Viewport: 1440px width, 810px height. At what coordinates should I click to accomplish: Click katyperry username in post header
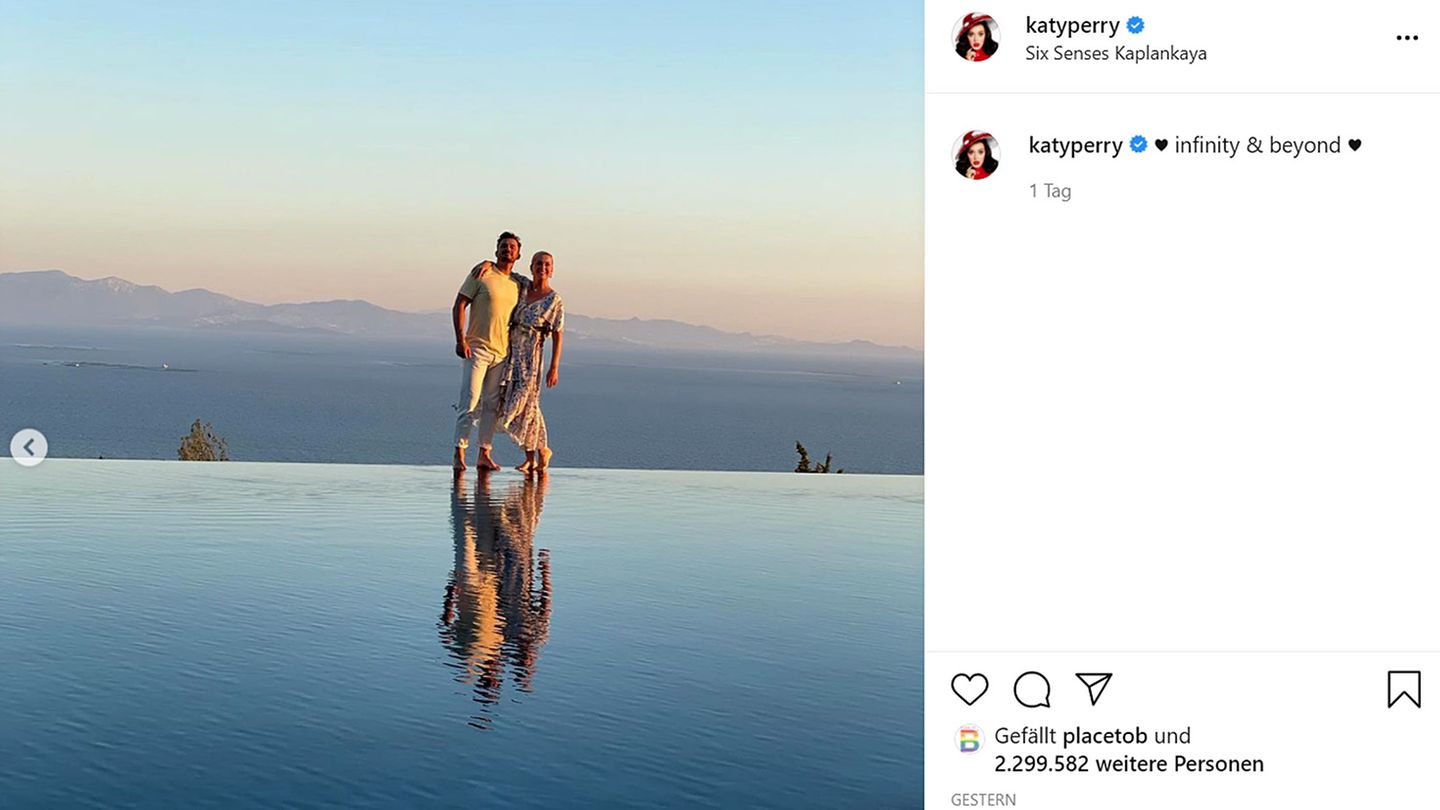click(1072, 25)
